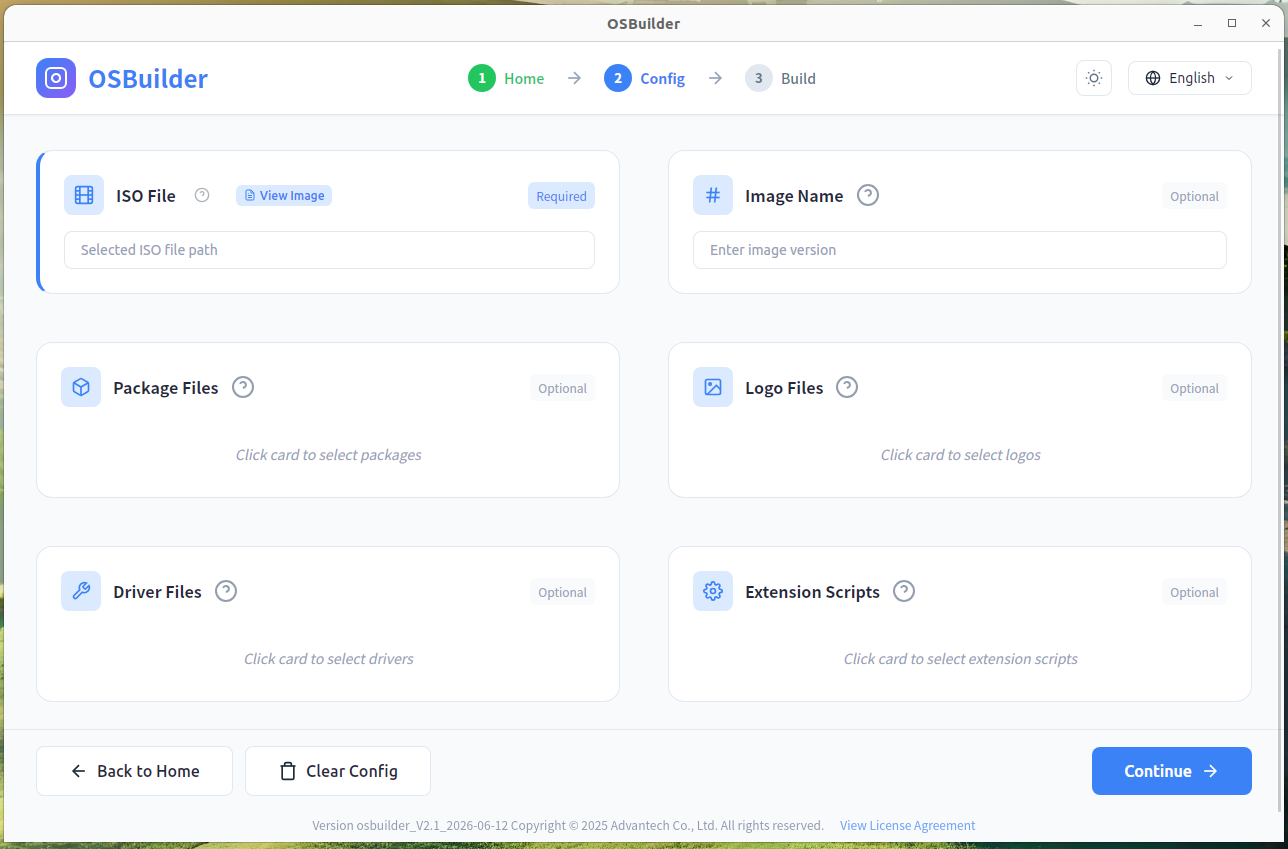Jump to the Build step
This screenshot has height=849, width=1288.
780,78
